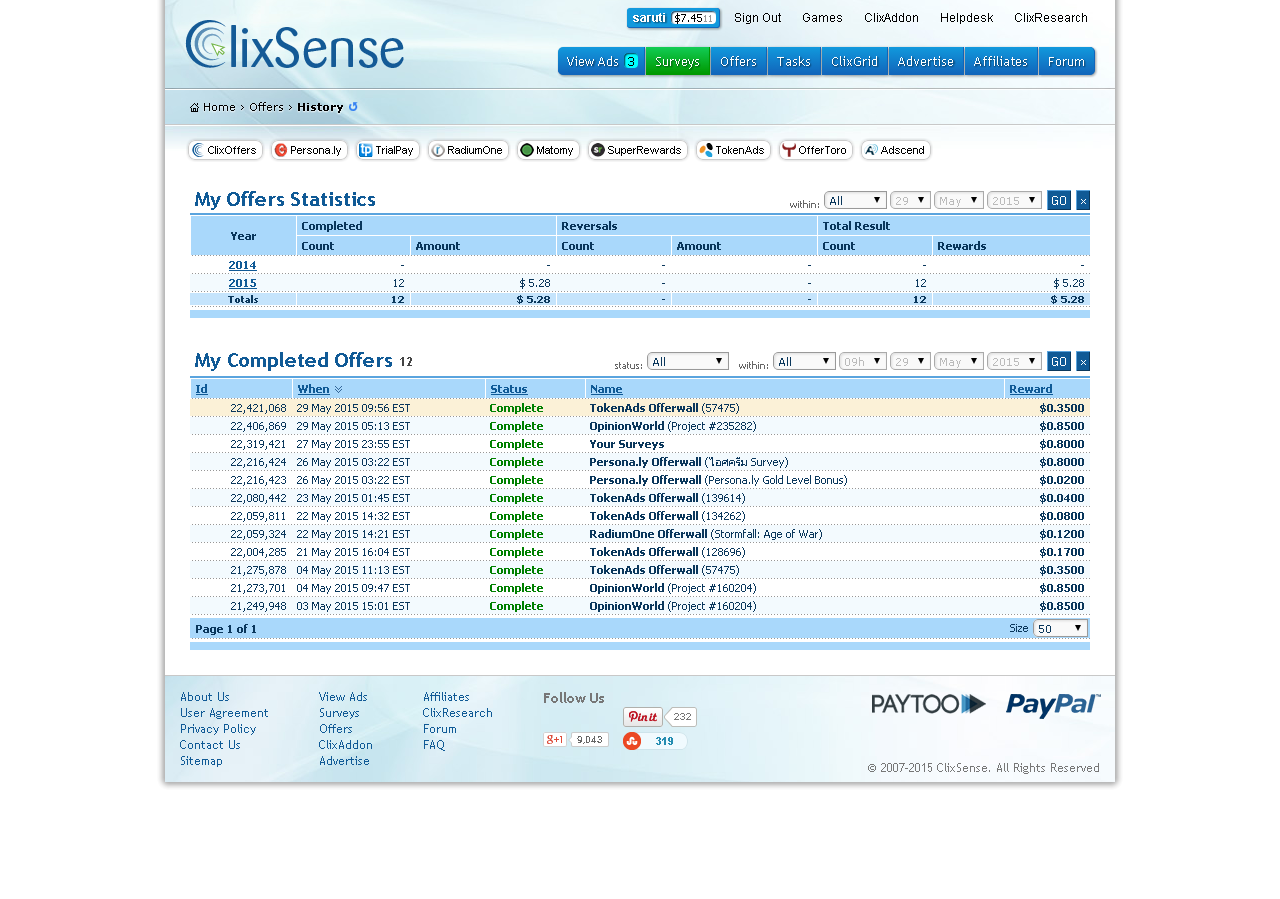1280x899 pixels.
Task: Open the statistics year dropdown showing 2015
Action: point(1014,200)
